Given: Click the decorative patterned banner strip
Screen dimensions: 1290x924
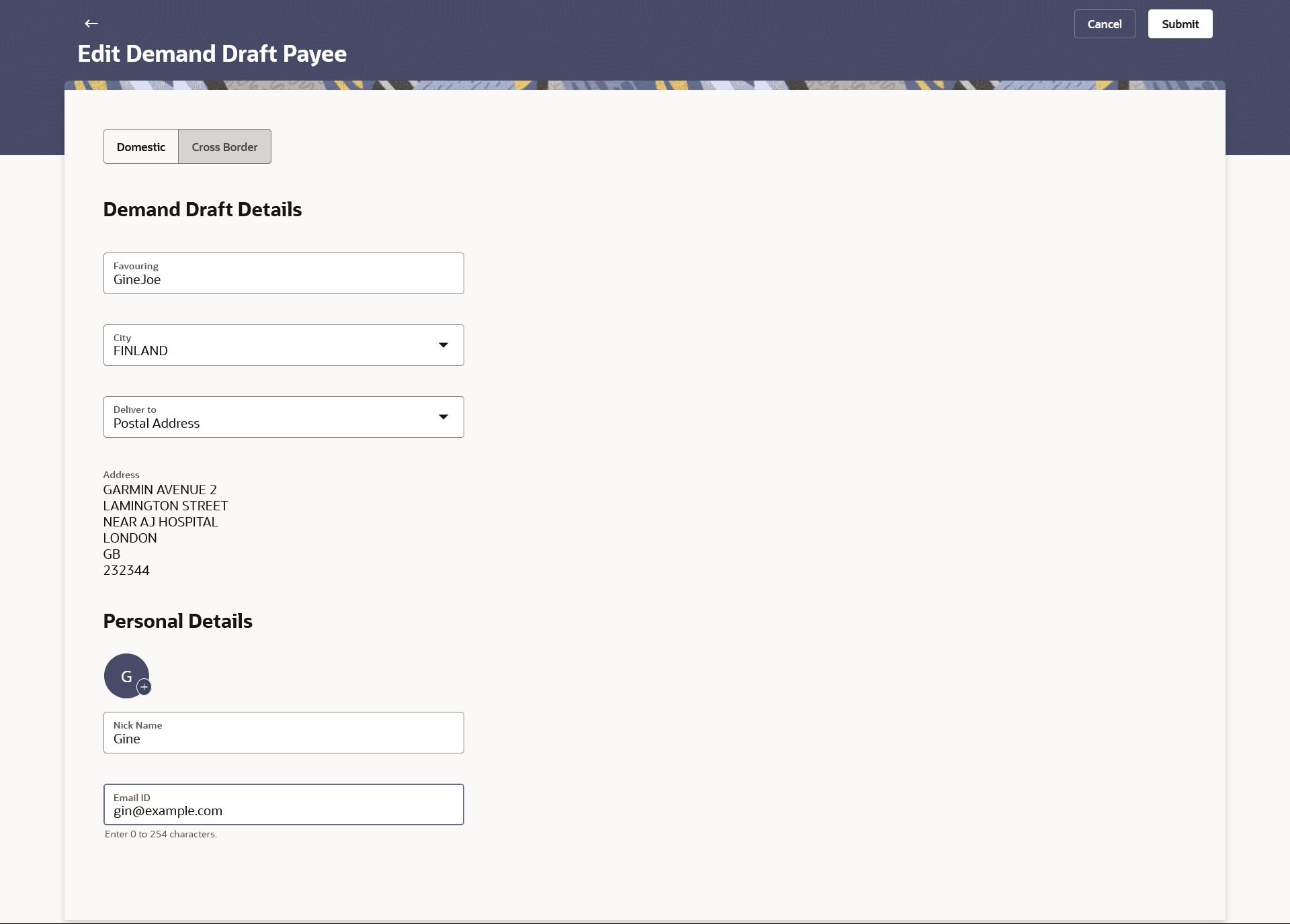Looking at the screenshot, I should point(645,85).
